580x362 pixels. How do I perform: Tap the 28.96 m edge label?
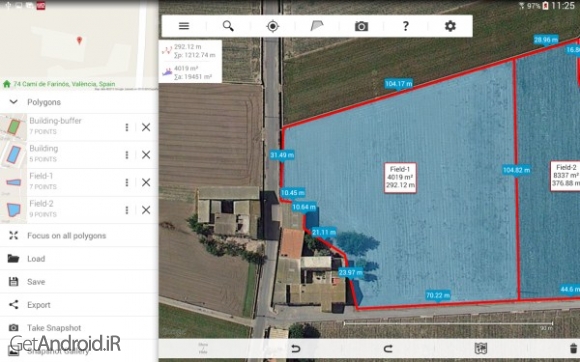tap(546, 40)
